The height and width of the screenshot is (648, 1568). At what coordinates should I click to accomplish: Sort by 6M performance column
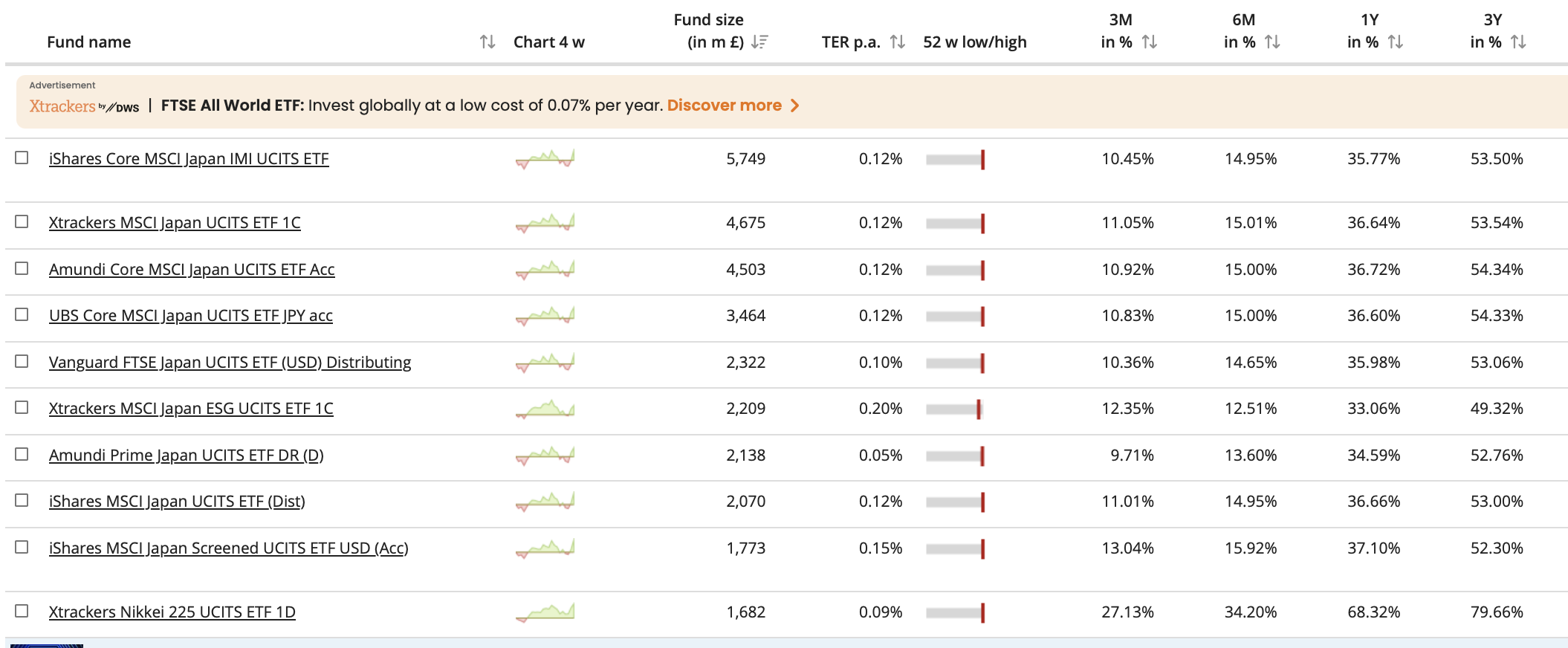1272,42
